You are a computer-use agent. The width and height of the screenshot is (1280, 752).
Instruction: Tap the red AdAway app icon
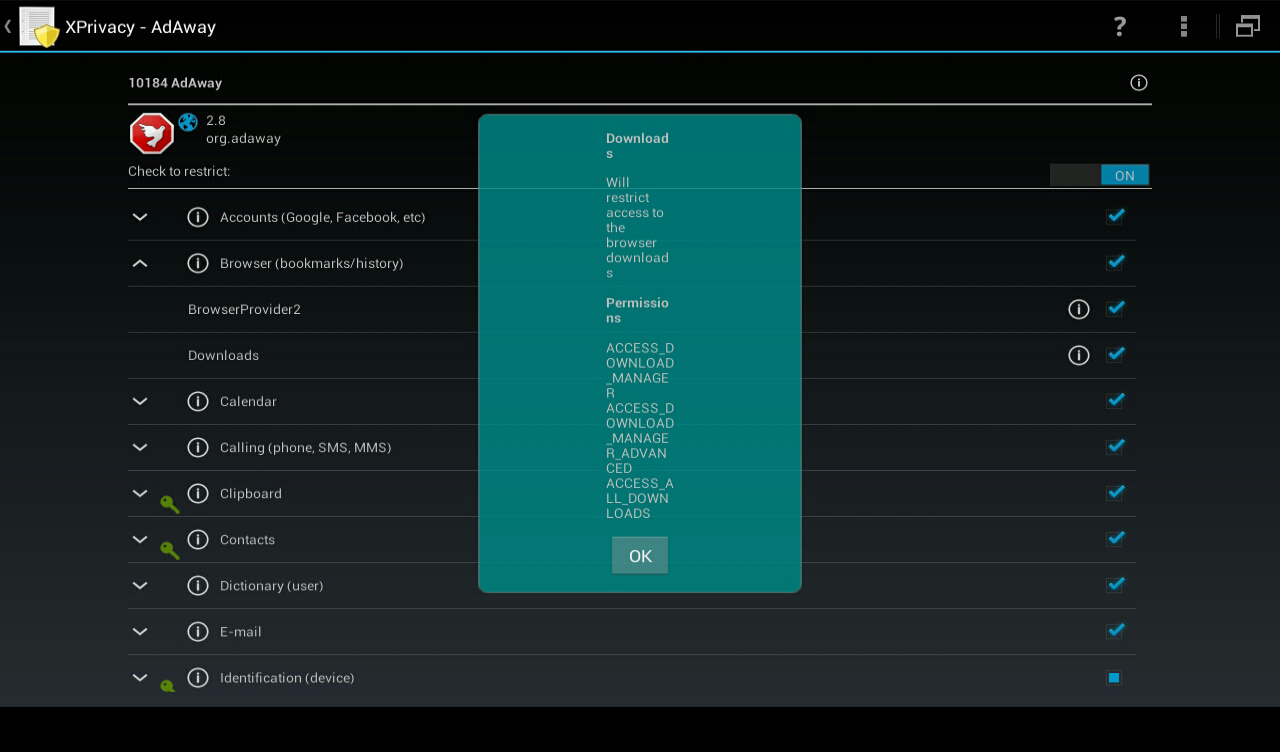point(152,133)
